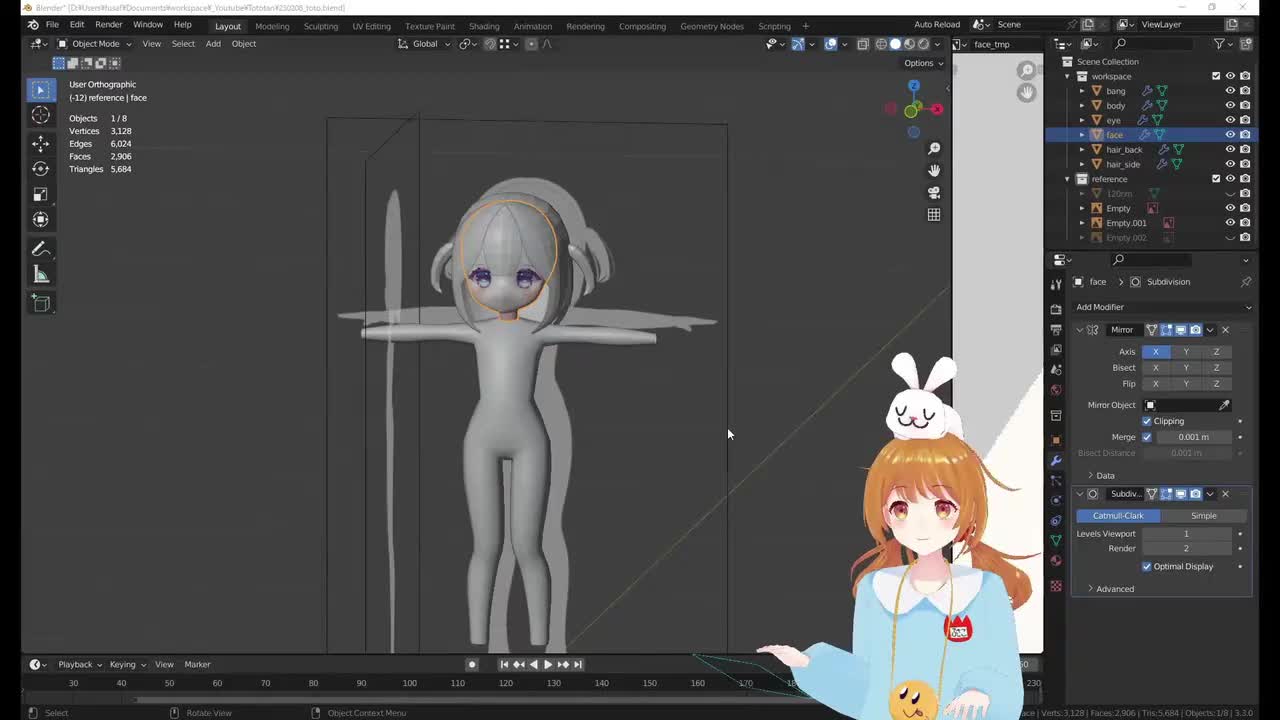Open the Render properties tab
Screen dimensions: 1280x720
(x=1056, y=309)
